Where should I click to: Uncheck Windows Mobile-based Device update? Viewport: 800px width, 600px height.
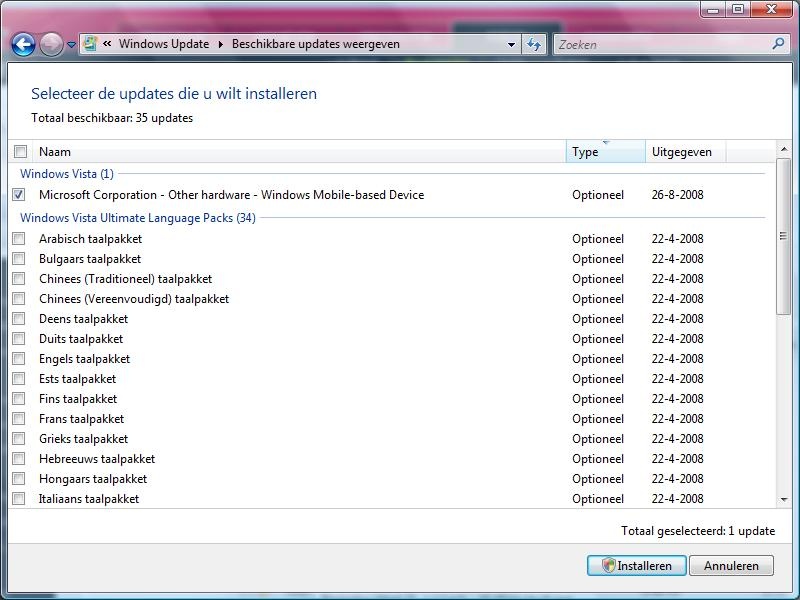point(19,194)
